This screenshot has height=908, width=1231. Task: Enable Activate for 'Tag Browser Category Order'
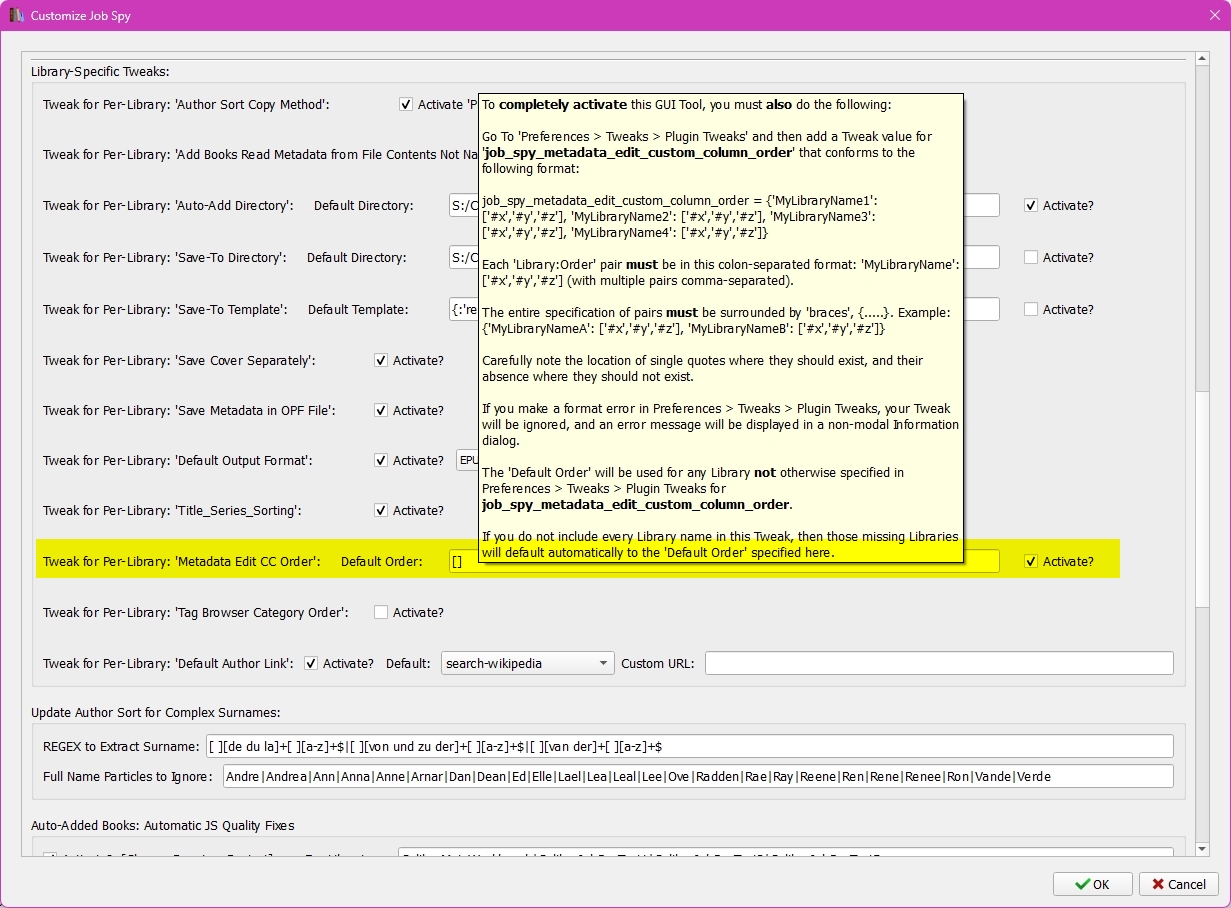pos(381,612)
